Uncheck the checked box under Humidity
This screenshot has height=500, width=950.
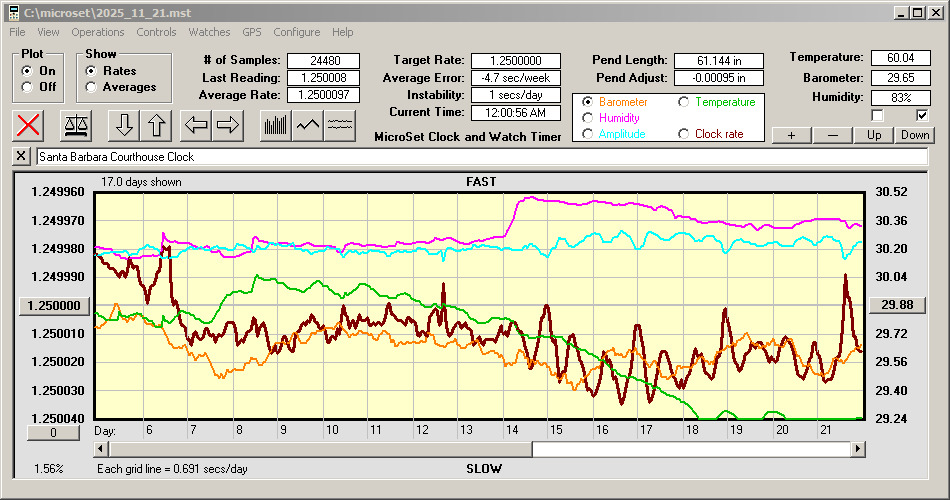(922, 116)
